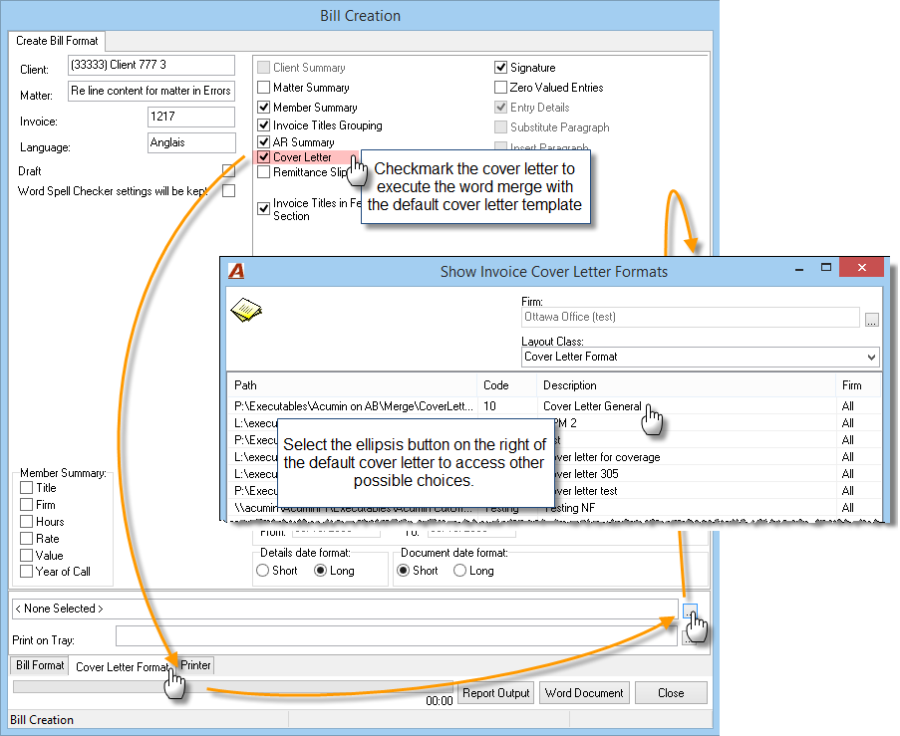Click the red A application icon in Show Invoice Cover Letter Formats

[236, 271]
